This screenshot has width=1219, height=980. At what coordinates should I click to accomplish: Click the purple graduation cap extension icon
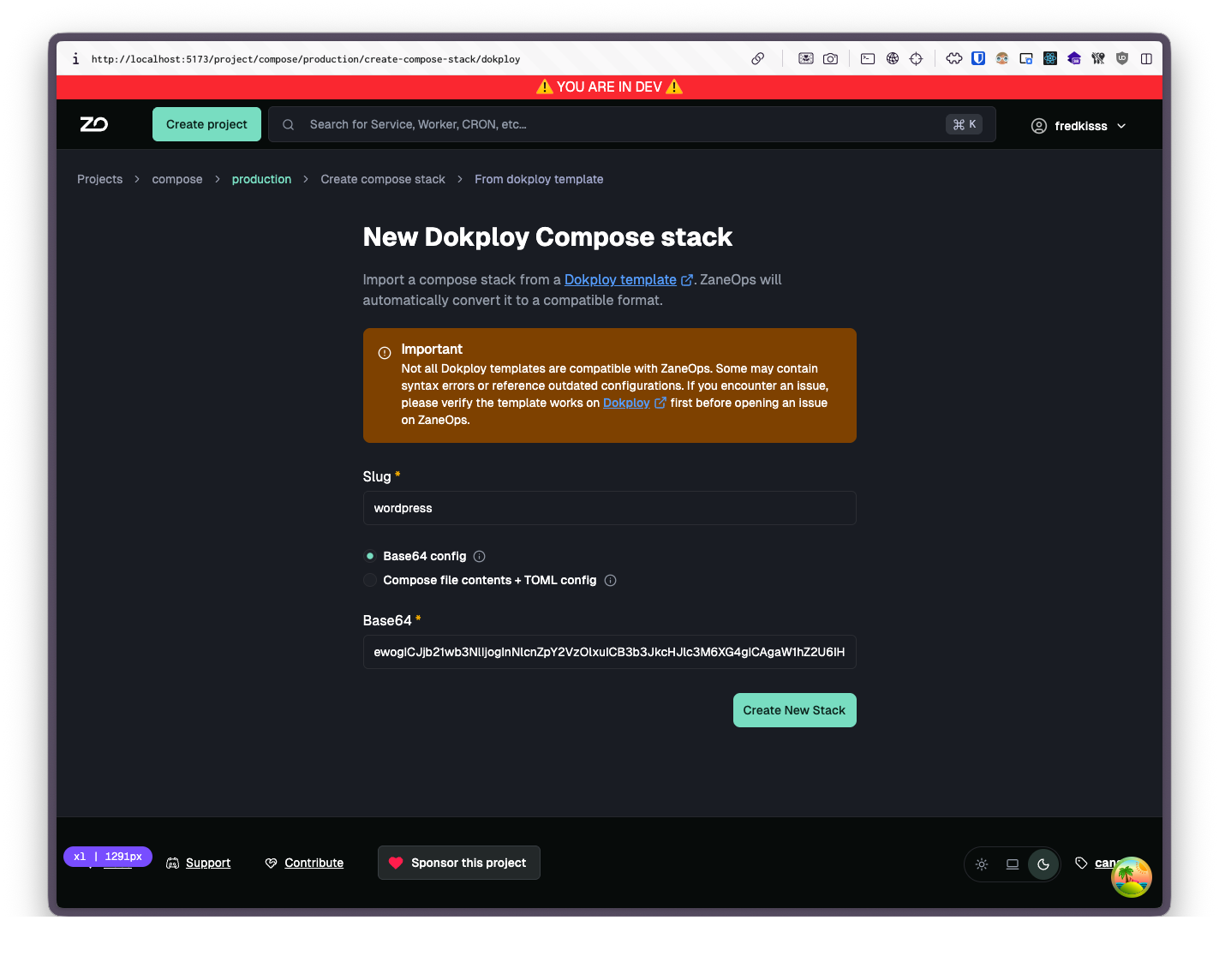1074,59
